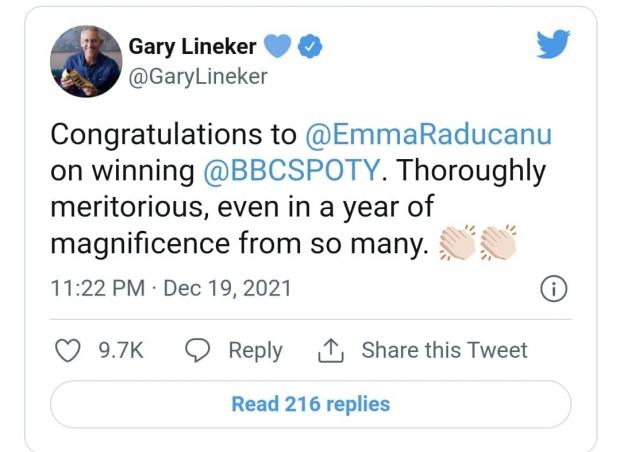Select Share this Tweet
Screen dimensions: 620x452
click(444, 350)
